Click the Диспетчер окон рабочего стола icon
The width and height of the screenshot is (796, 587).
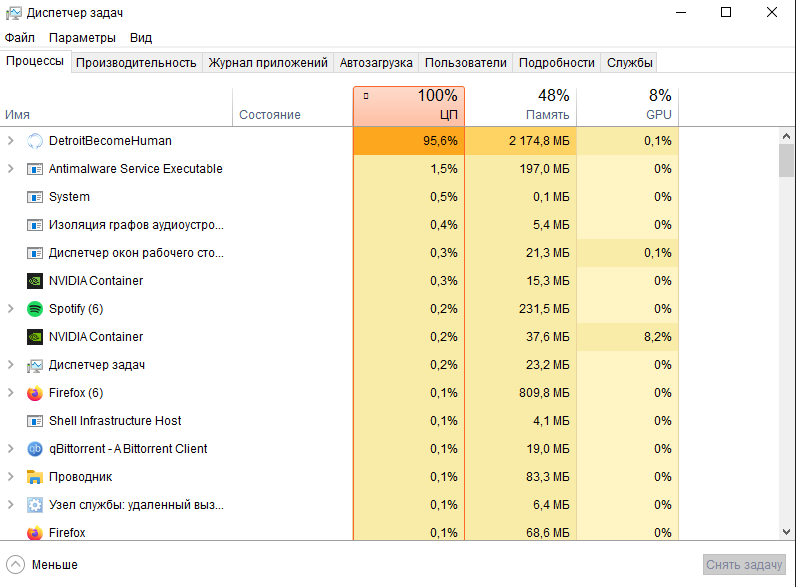35,253
